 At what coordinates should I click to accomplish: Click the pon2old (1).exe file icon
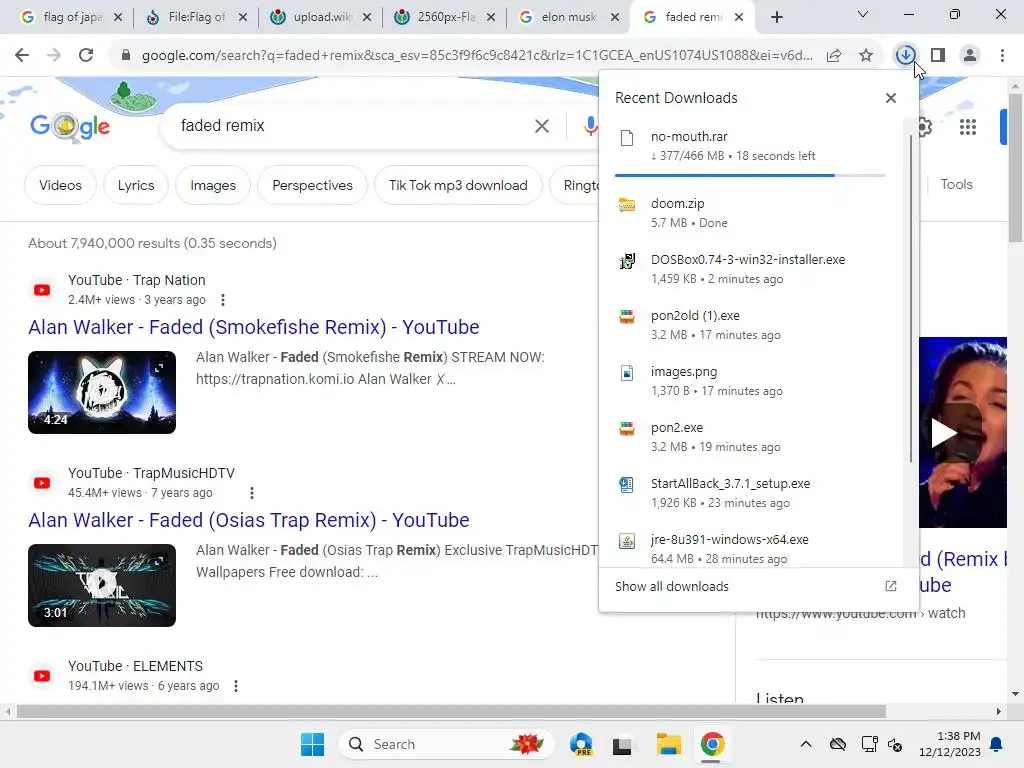click(x=627, y=317)
